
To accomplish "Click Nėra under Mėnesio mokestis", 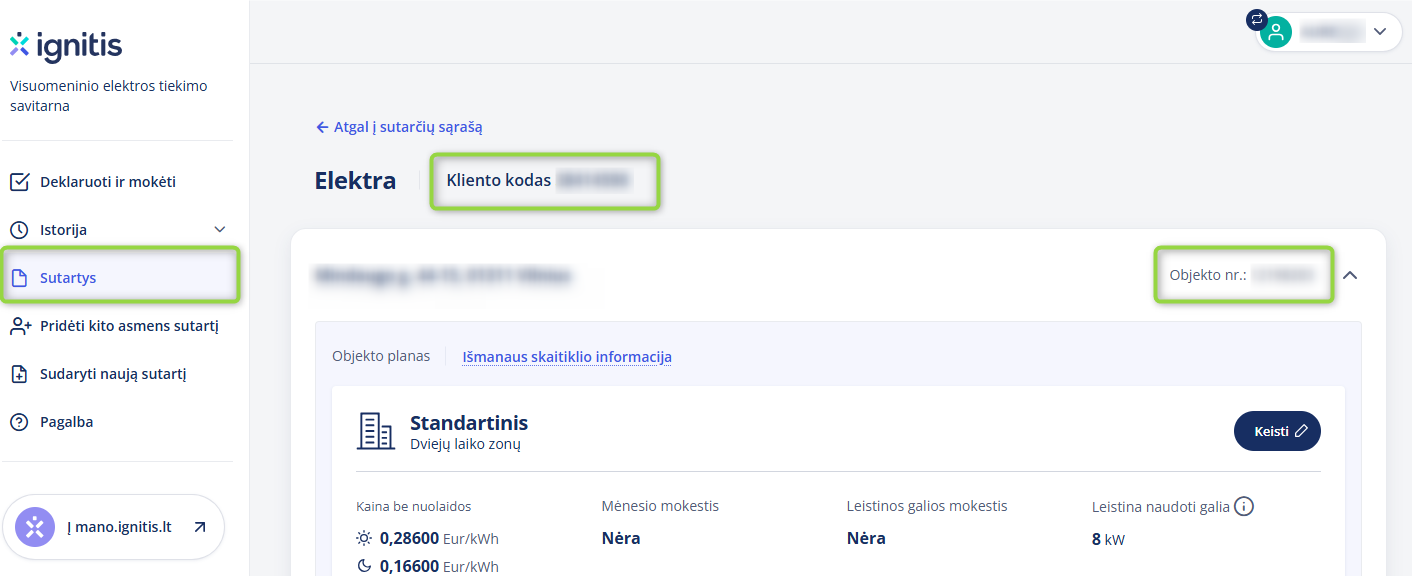I will pos(621,538).
